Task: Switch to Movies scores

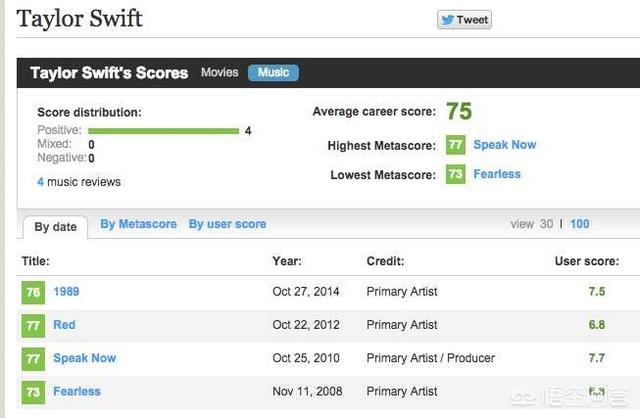Action: point(220,72)
